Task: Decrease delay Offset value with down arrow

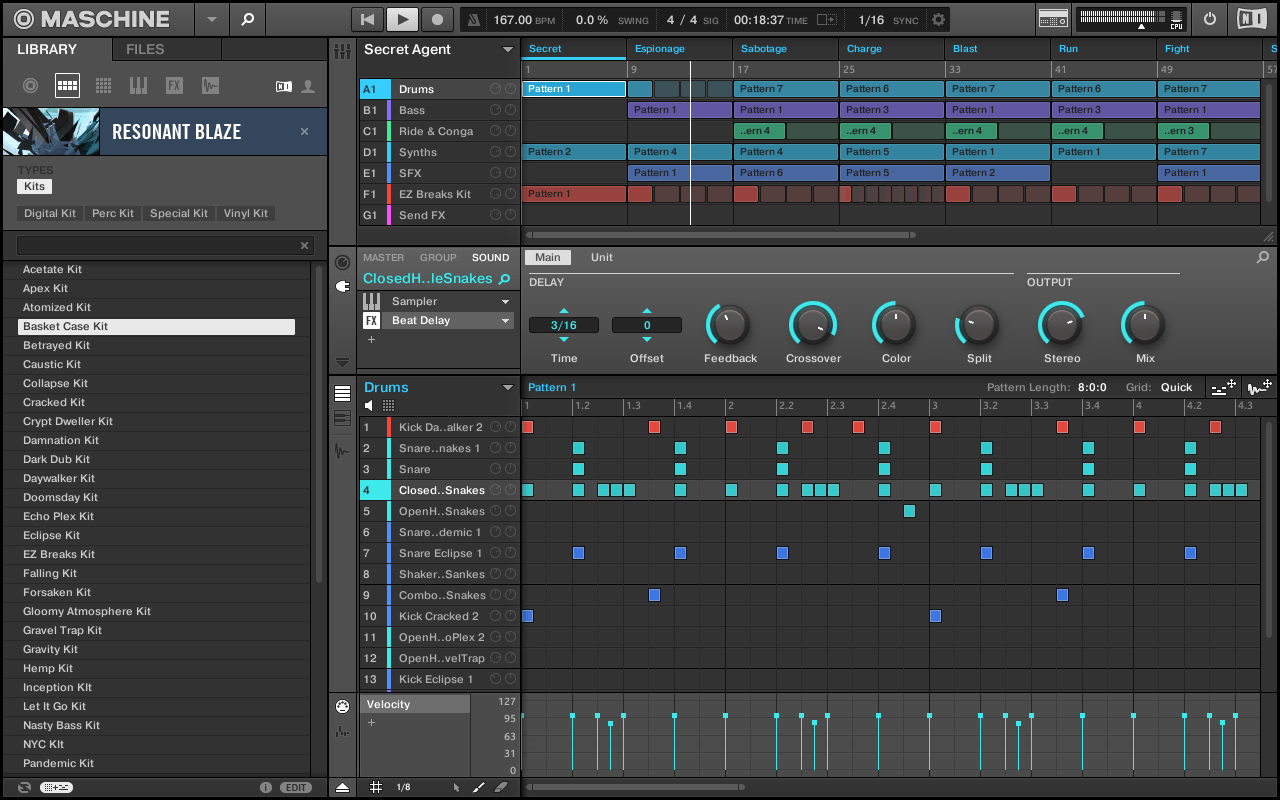Action: [x=647, y=339]
